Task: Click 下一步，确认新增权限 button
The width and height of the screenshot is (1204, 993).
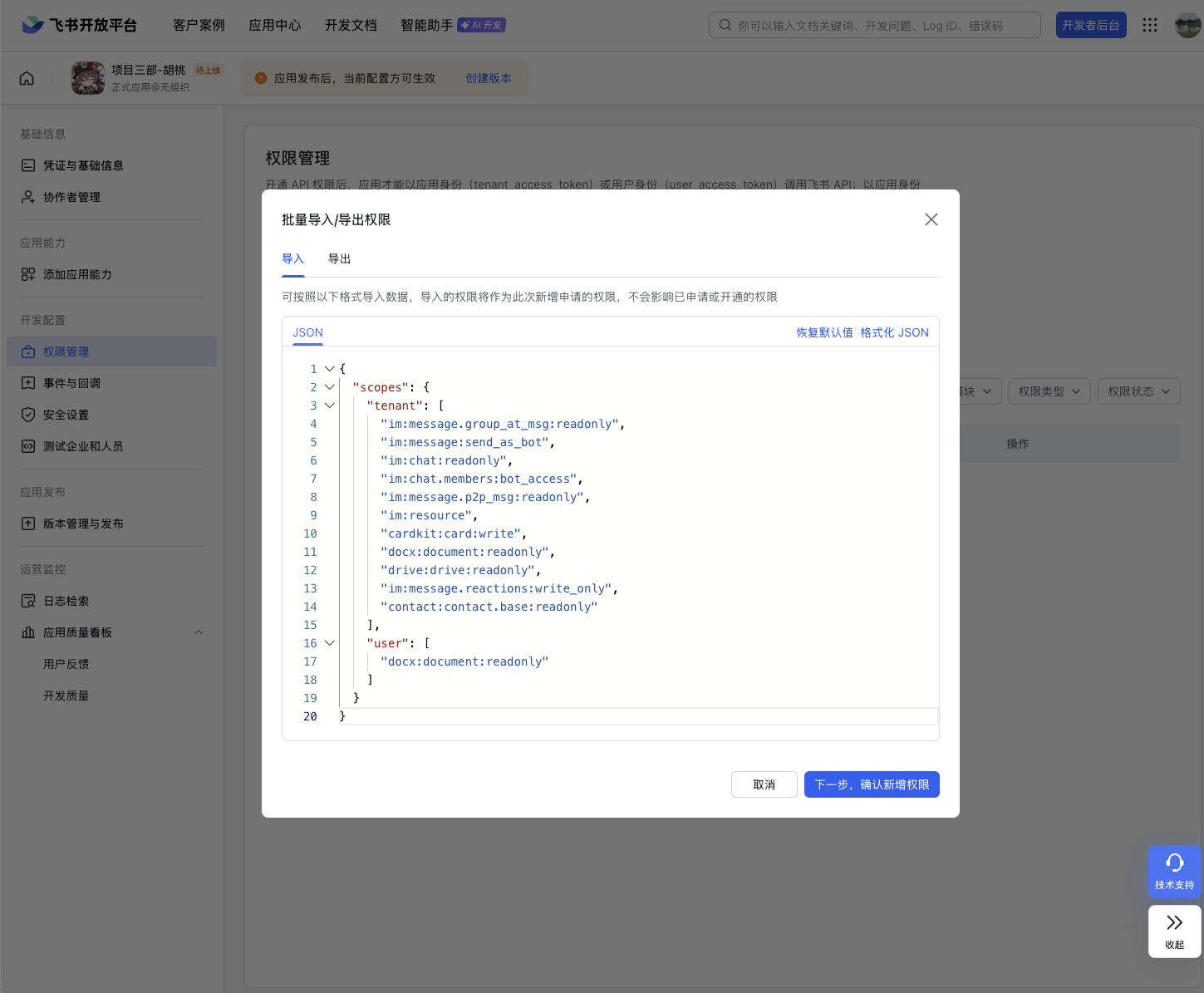Action: coord(872,784)
